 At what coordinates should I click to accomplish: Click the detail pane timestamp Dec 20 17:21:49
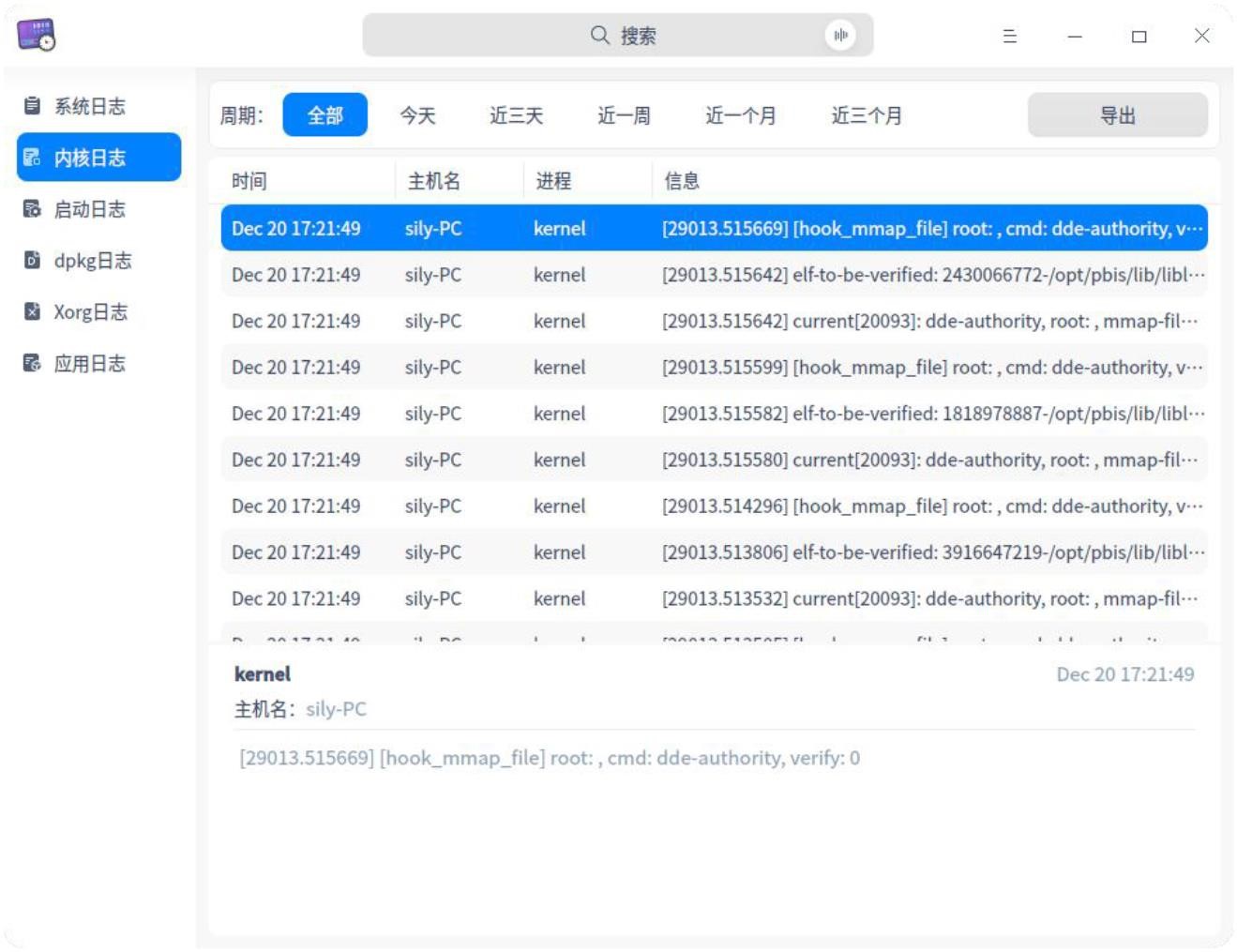[x=1125, y=674]
